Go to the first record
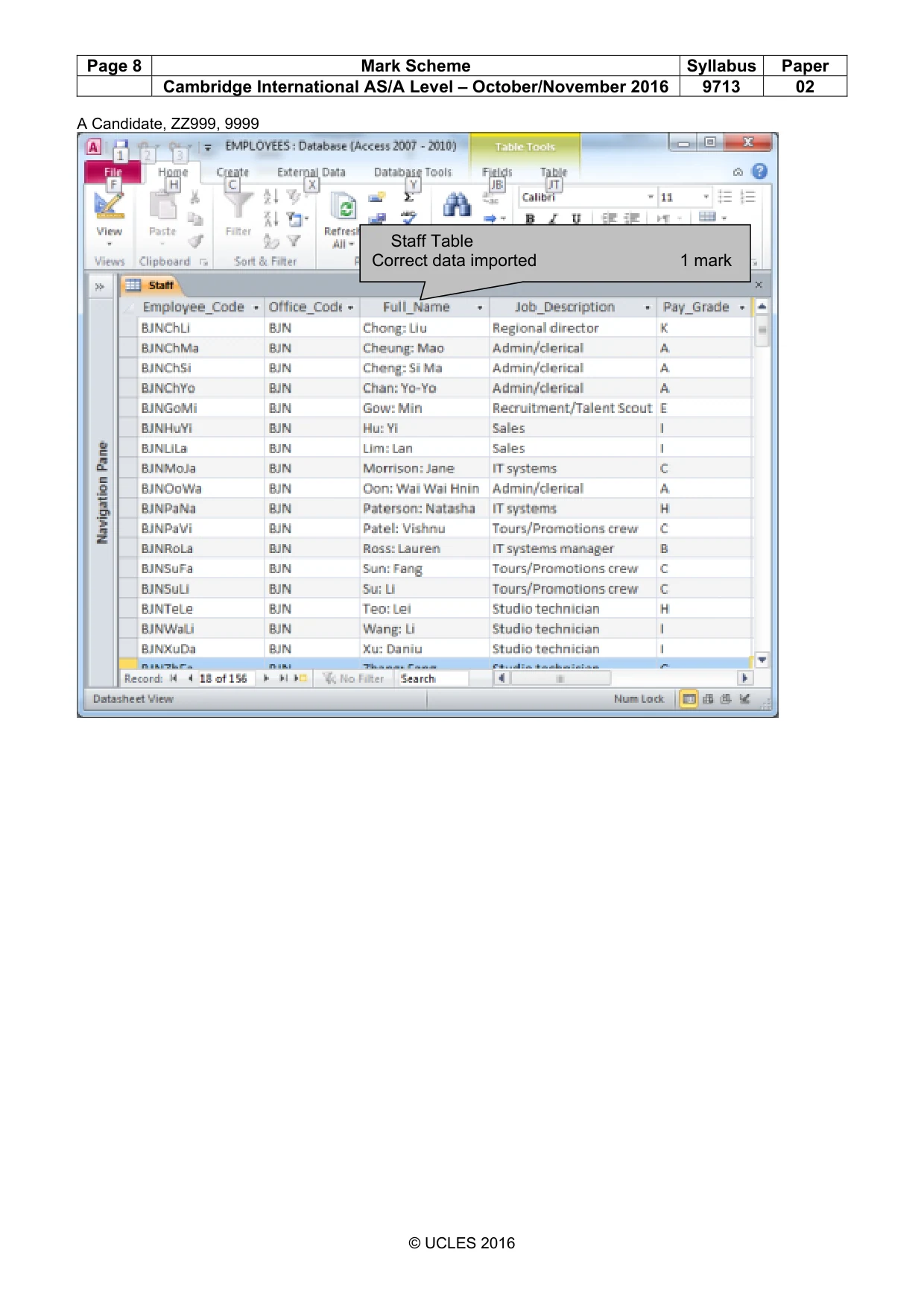The width and height of the screenshot is (924, 1308). tap(174, 678)
